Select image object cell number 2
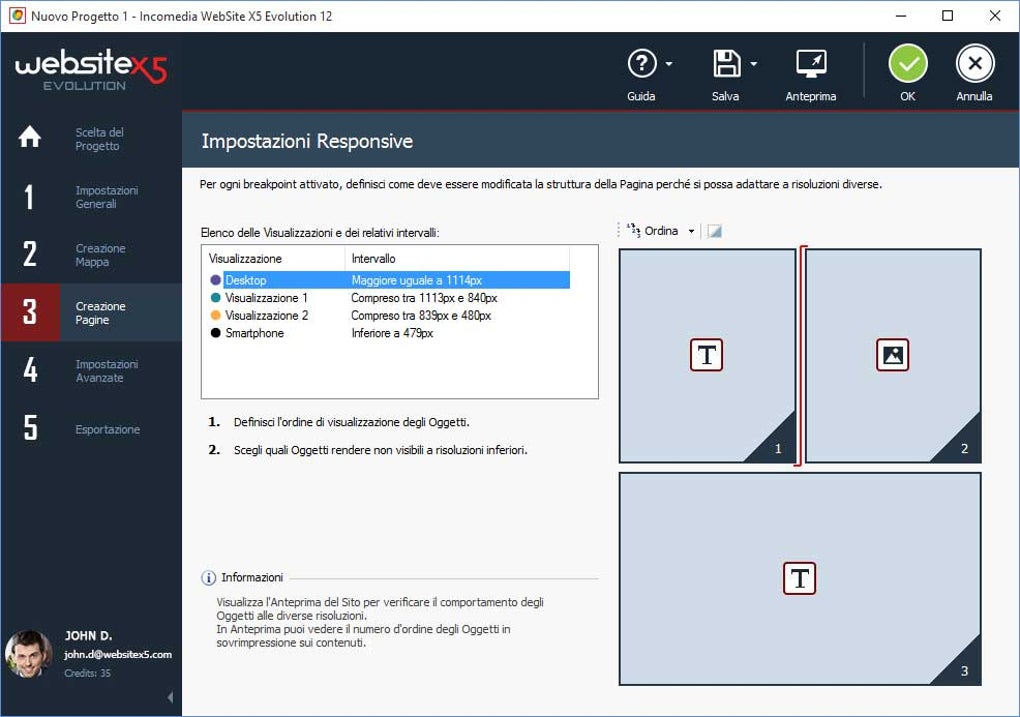The width and height of the screenshot is (1020, 717). tap(893, 356)
